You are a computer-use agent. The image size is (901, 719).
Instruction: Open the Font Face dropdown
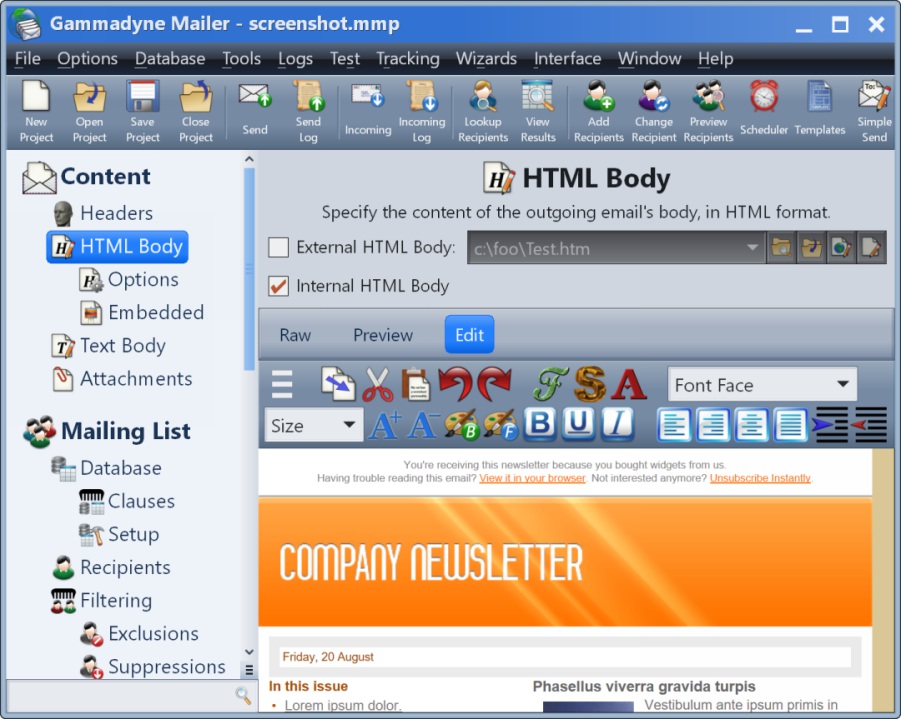tap(762, 384)
